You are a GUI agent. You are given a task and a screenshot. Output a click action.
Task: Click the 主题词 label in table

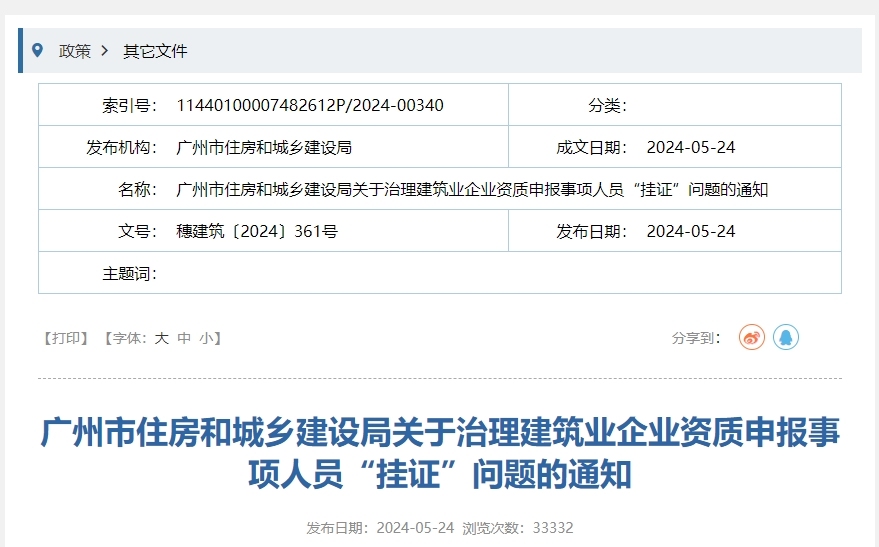click(x=129, y=273)
